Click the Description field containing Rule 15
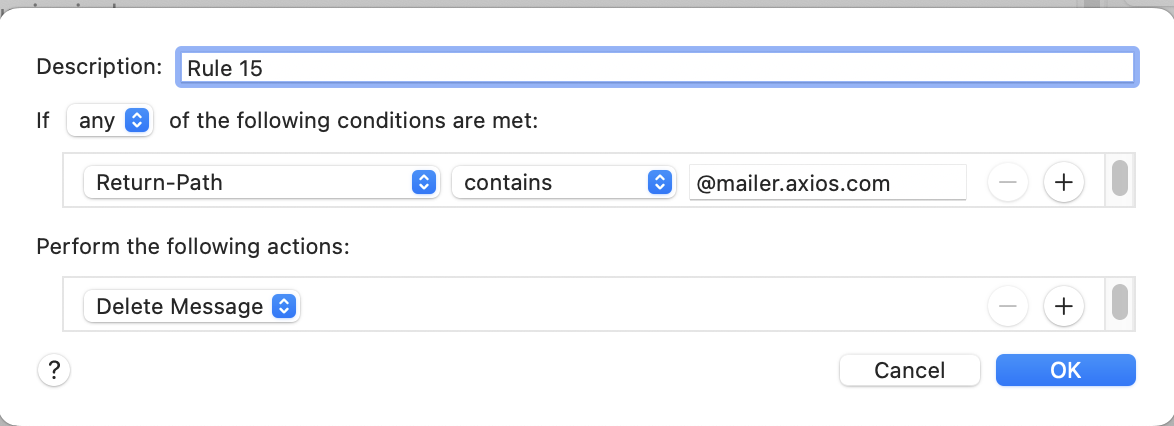Viewport: 1174px width, 426px height. pyautogui.click(x=655, y=67)
